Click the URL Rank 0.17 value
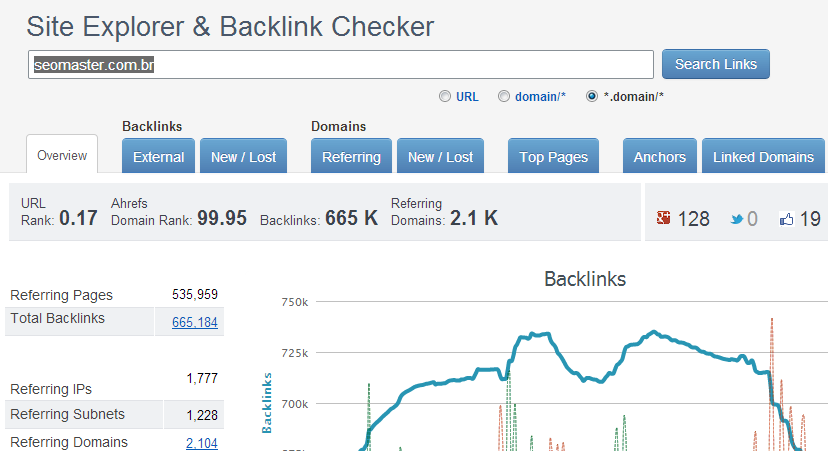Viewport: 828px width, 451px height. point(78,218)
